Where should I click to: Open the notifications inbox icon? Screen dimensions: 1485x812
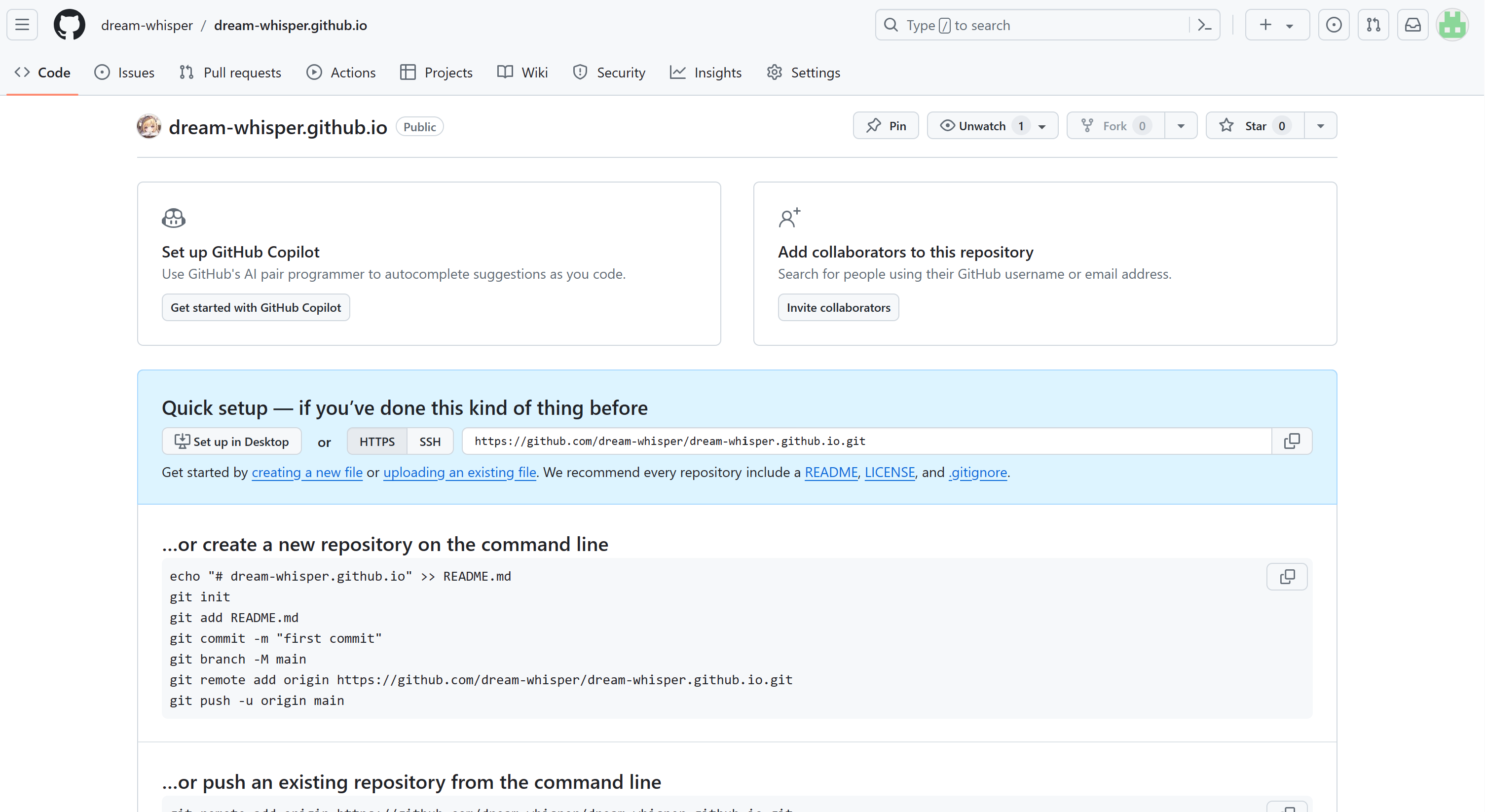1412,25
